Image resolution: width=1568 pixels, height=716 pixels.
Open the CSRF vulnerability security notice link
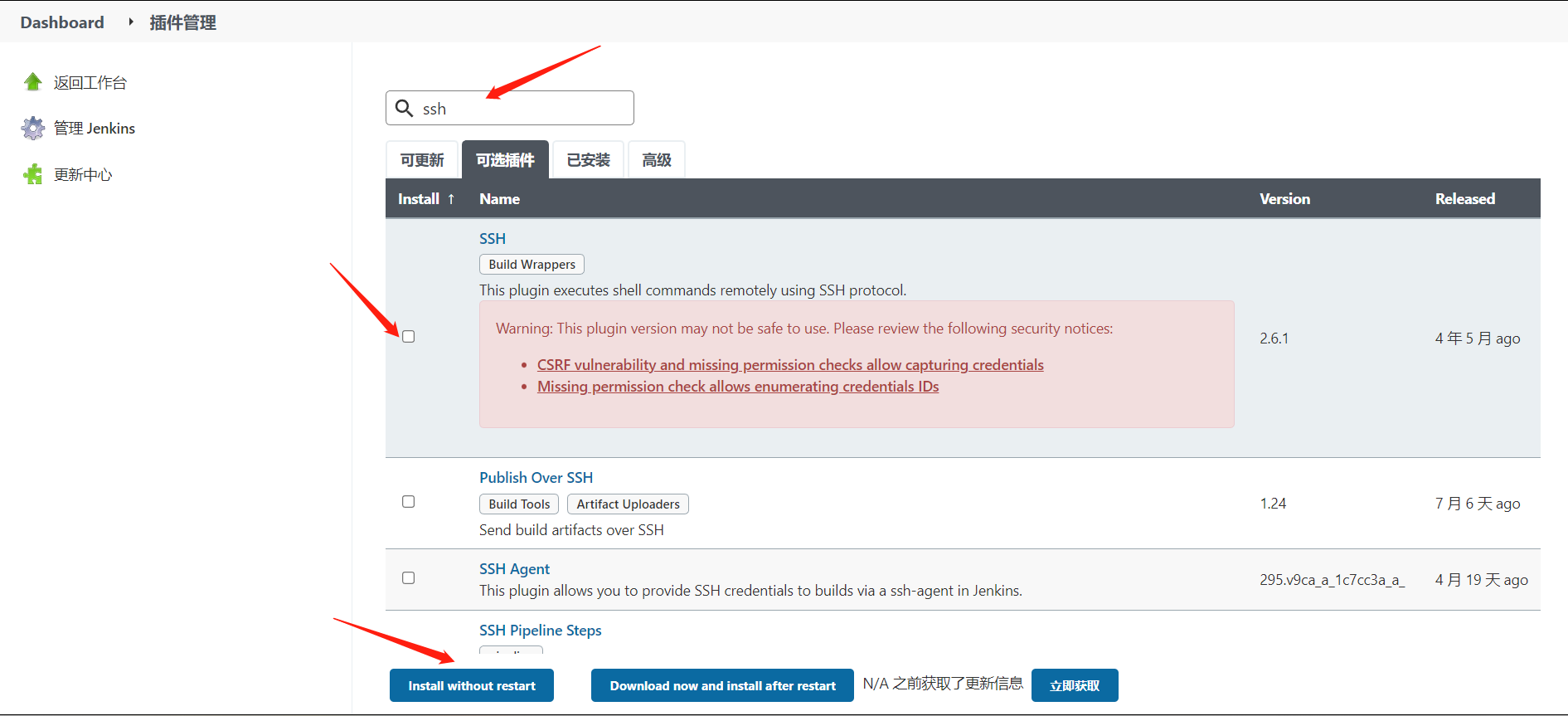coord(789,365)
